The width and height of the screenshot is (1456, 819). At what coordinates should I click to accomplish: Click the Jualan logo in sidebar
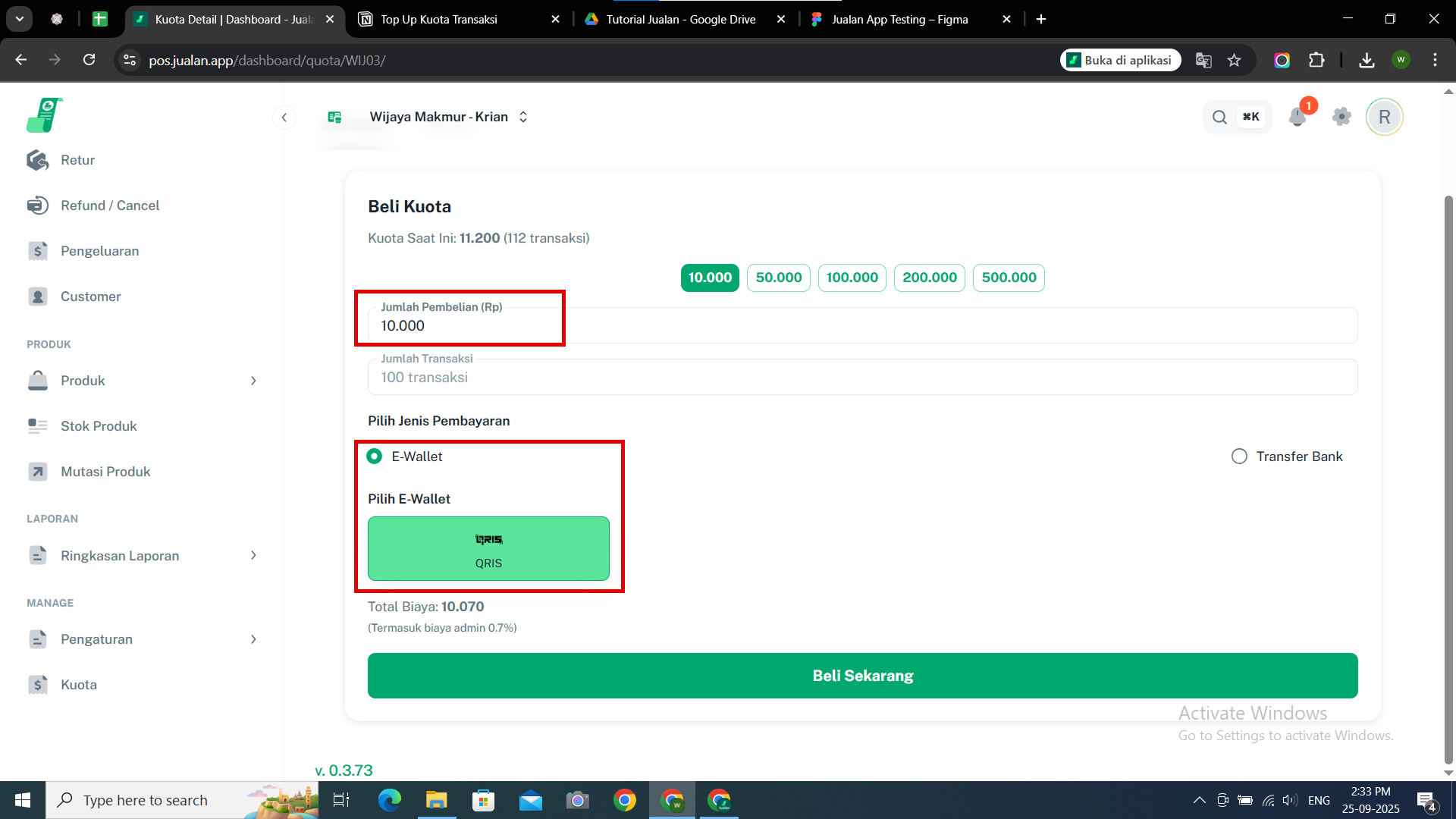44,115
